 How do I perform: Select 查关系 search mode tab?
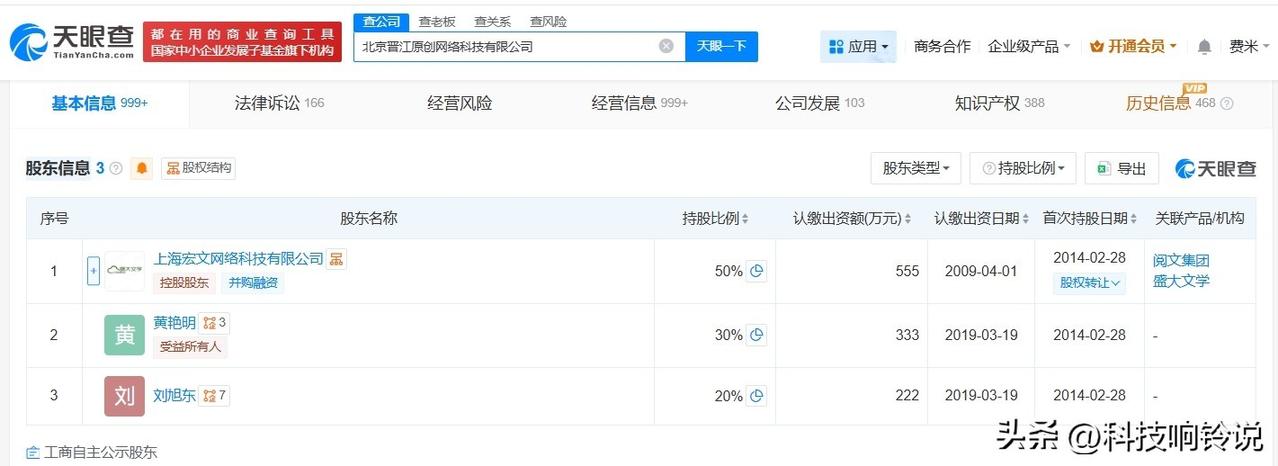(492, 22)
